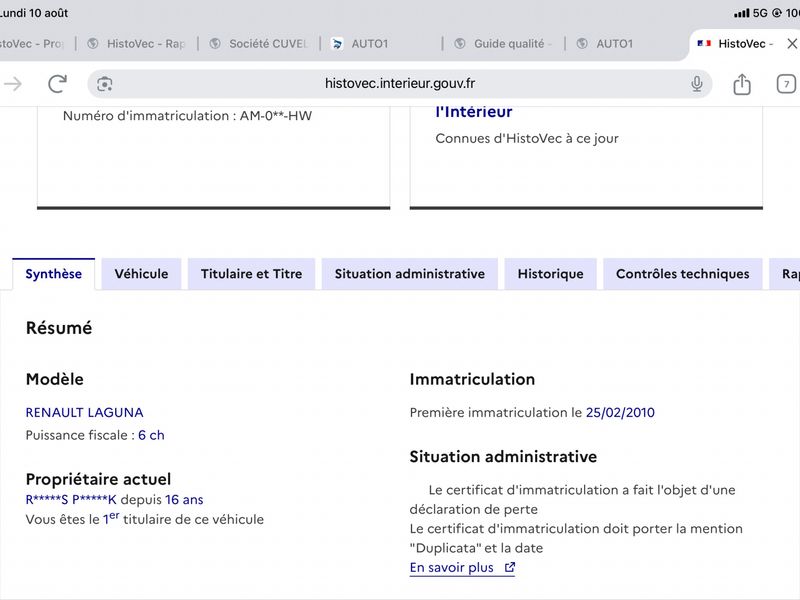Switch to the second AUTO1 browser tab

(626, 44)
